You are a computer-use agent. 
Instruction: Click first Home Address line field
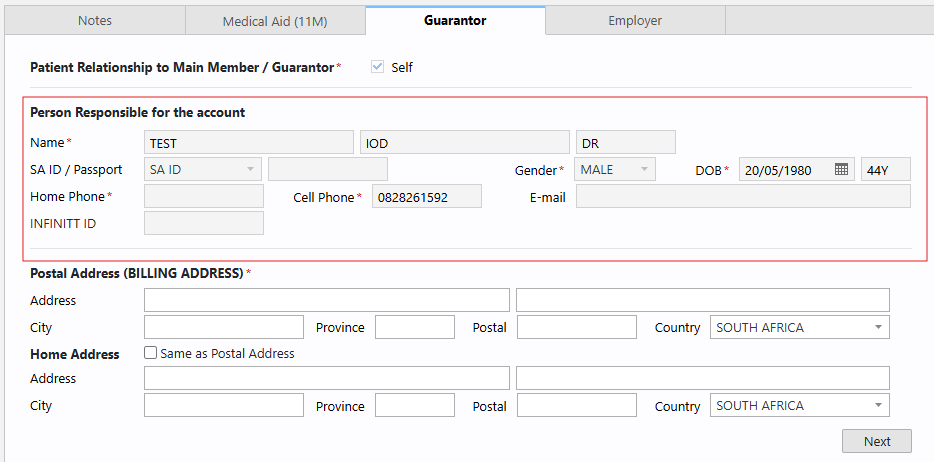(x=326, y=378)
